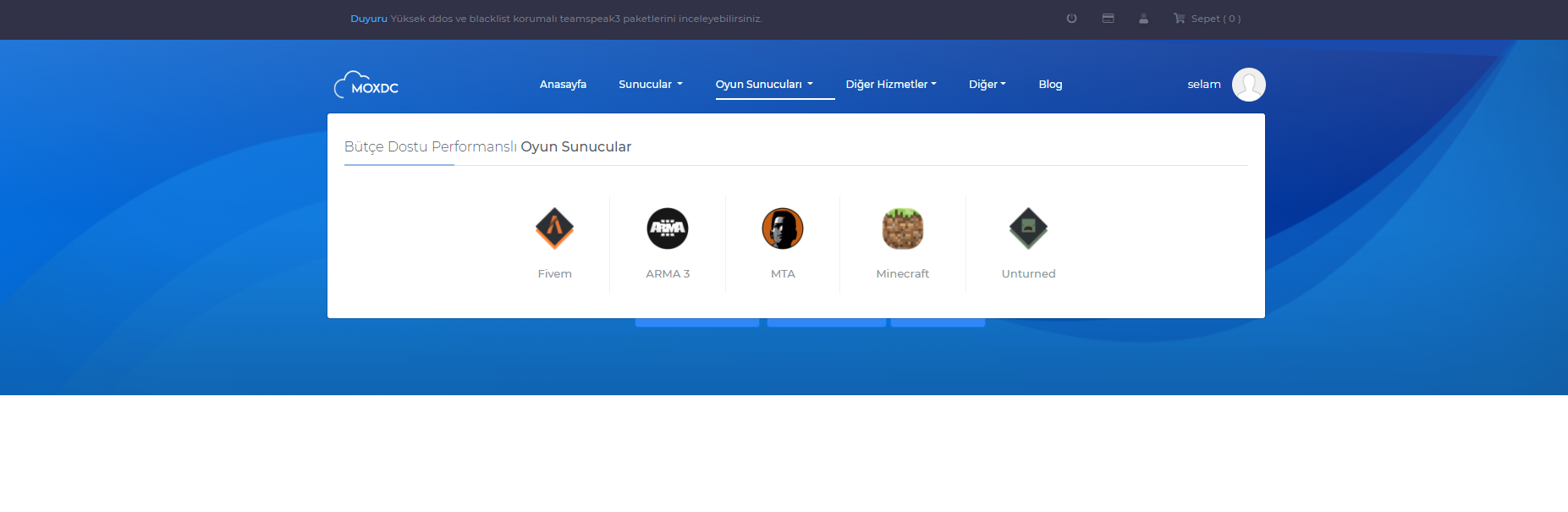Open the credit card payment icon
The height and width of the screenshot is (512, 1568).
(x=1108, y=19)
